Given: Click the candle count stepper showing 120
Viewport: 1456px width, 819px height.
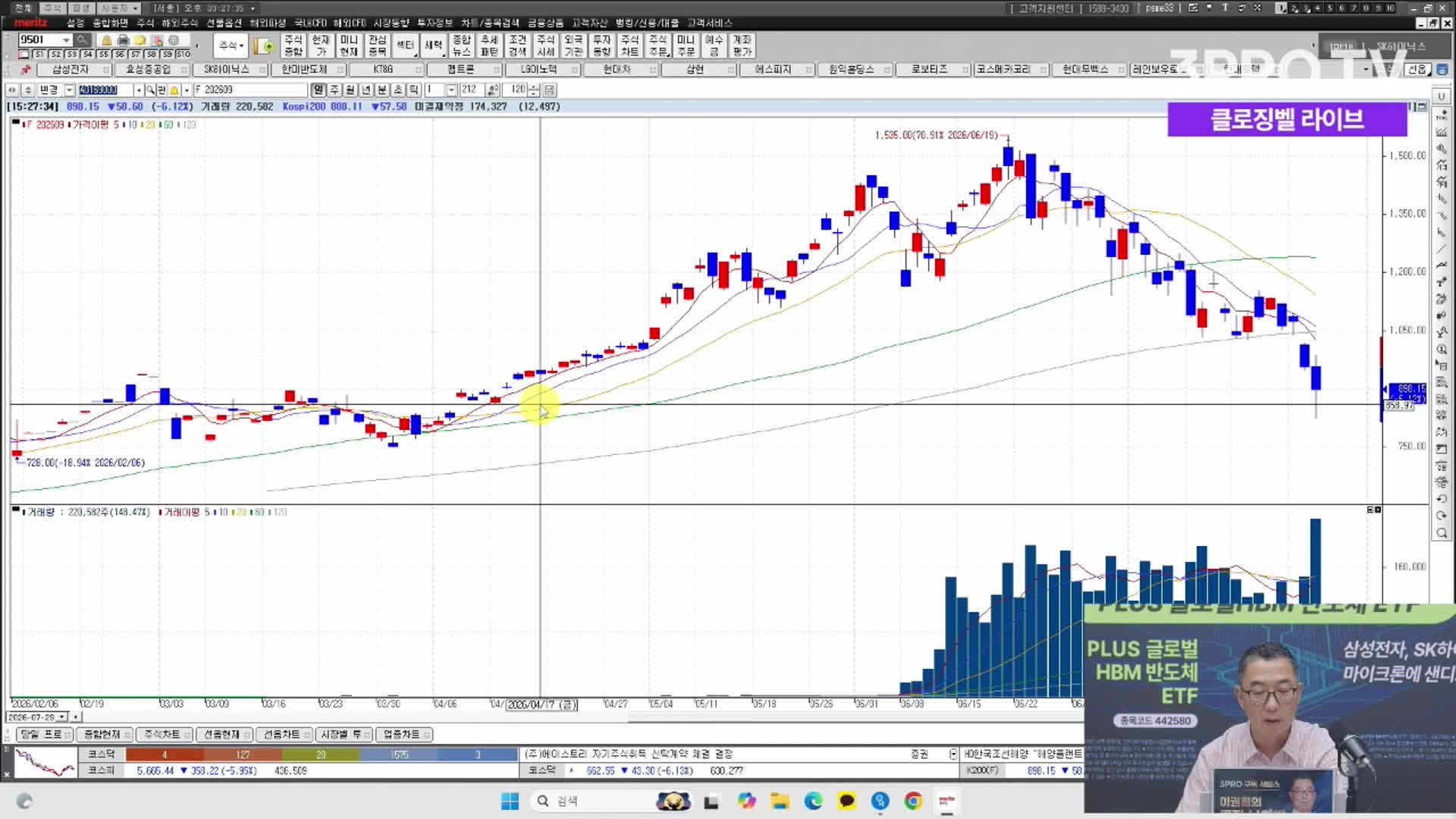Looking at the screenshot, I should point(534,89).
